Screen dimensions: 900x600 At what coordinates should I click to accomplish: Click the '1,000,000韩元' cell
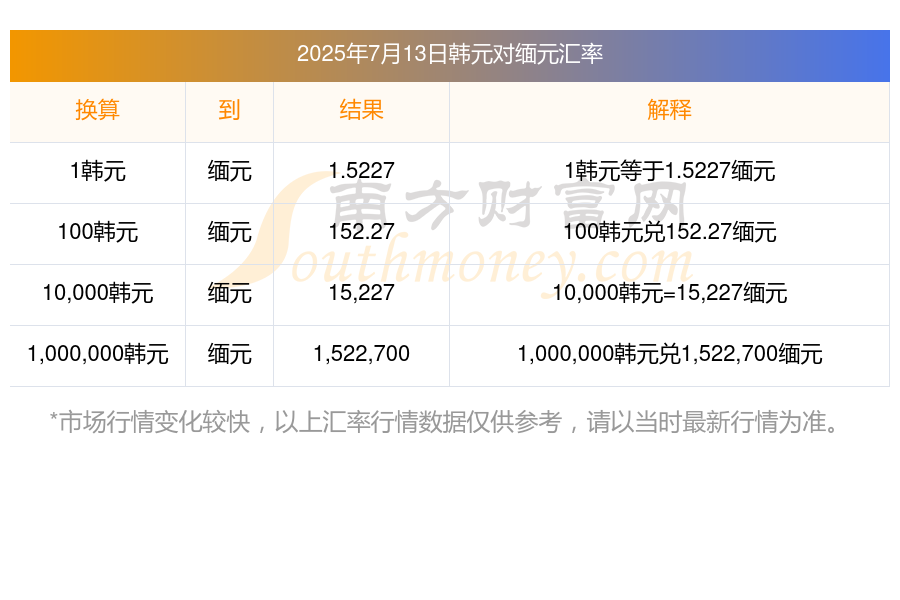coord(98,354)
